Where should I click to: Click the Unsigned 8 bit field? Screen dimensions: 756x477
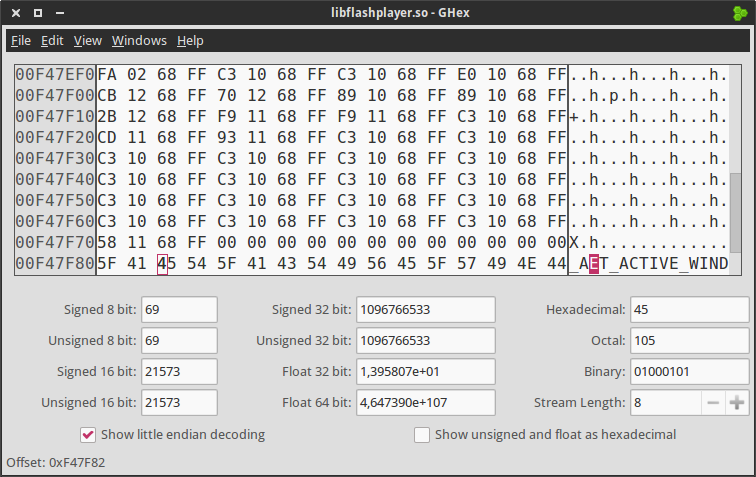pyautogui.click(x=179, y=341)
